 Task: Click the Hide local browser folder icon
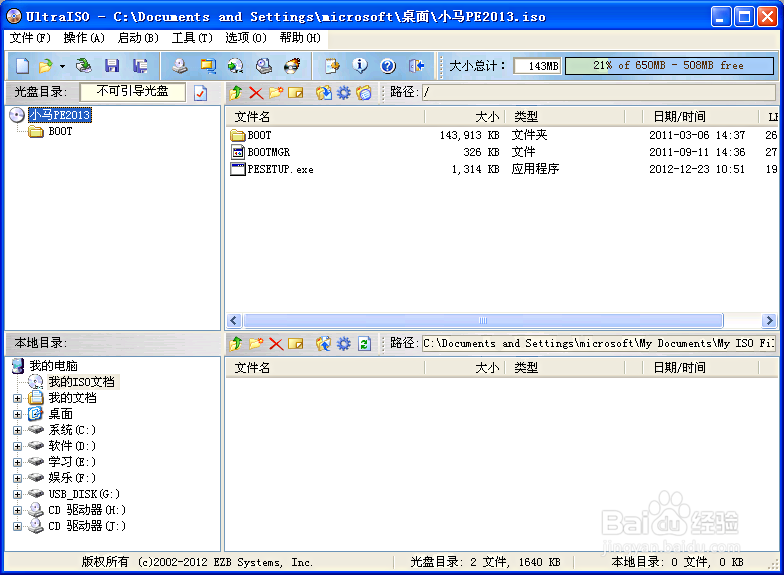364,92
